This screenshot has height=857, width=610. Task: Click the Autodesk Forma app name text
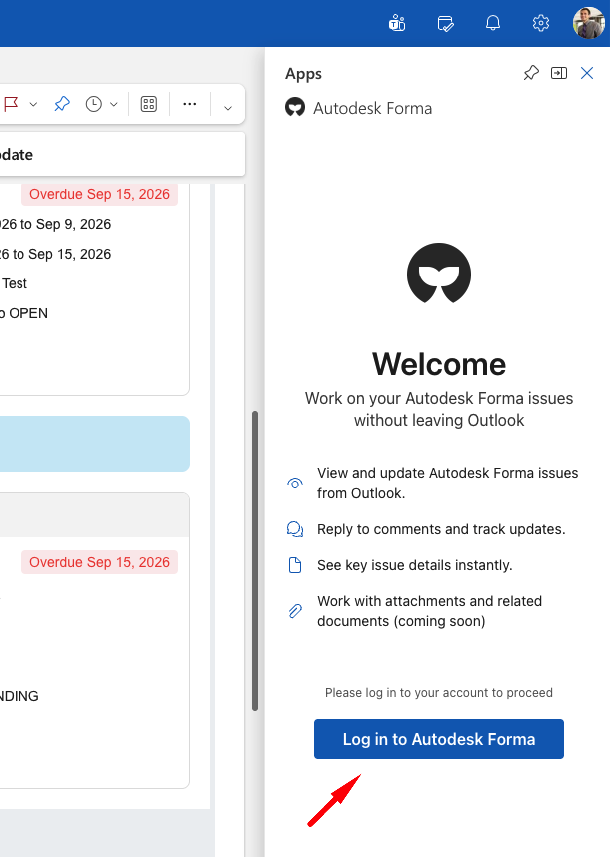373,108
